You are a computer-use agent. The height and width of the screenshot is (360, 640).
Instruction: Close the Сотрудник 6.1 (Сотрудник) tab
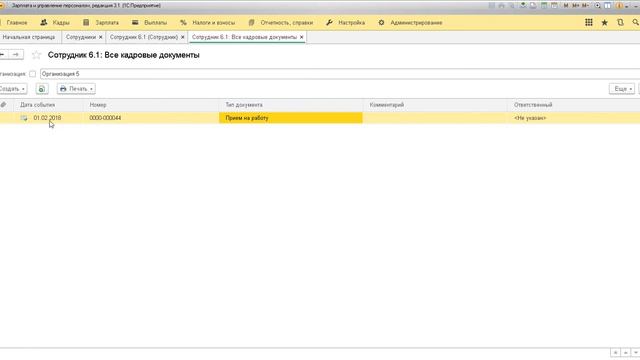182,37
